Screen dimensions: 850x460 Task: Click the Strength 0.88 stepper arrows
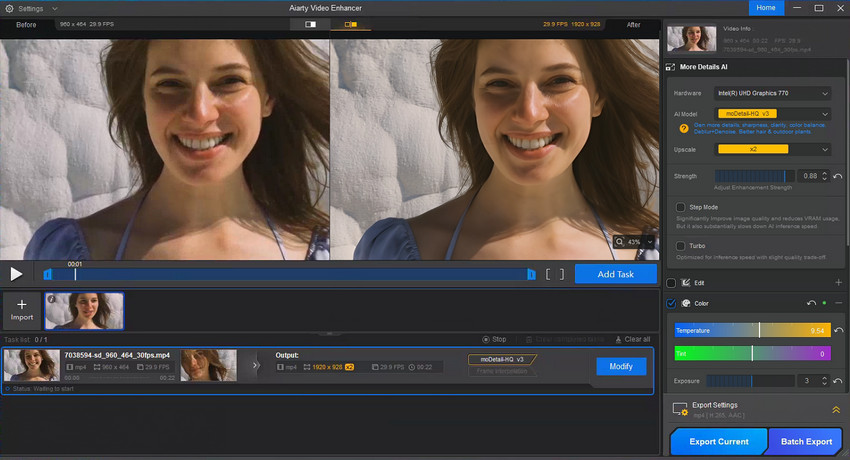[x=825, y=176]
